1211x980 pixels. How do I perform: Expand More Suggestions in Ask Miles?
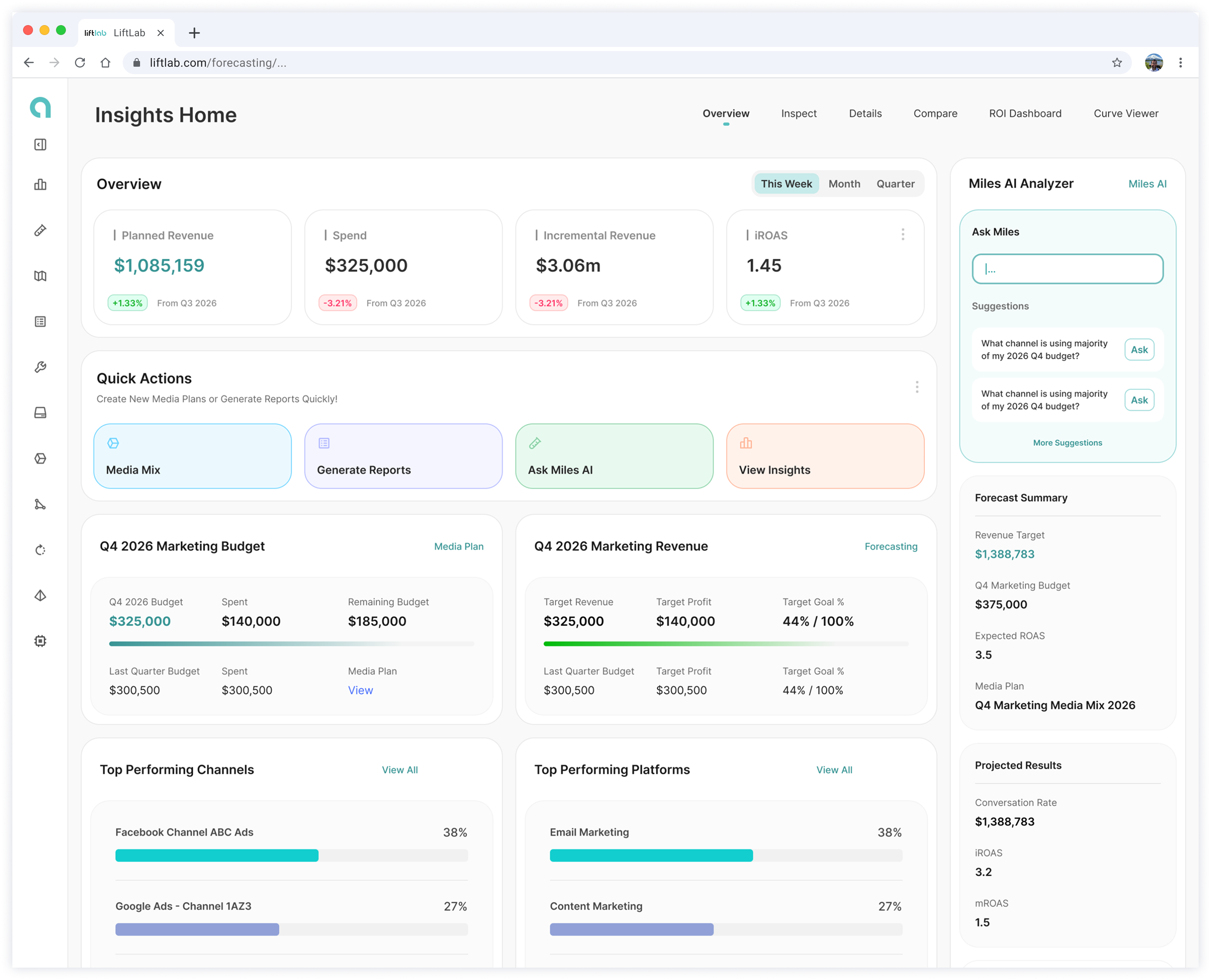click(x=1067, y=443)
